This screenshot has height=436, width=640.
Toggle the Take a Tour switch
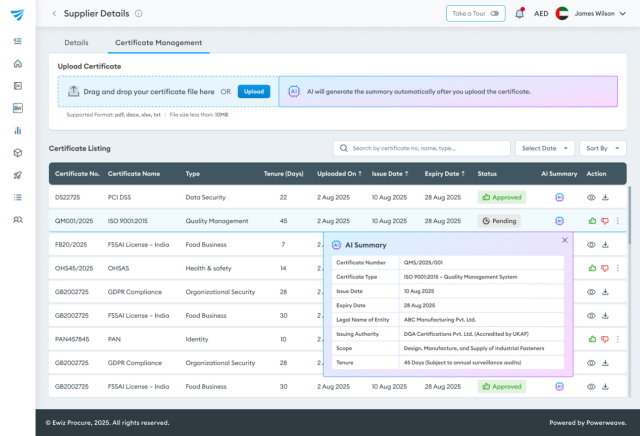494,13
